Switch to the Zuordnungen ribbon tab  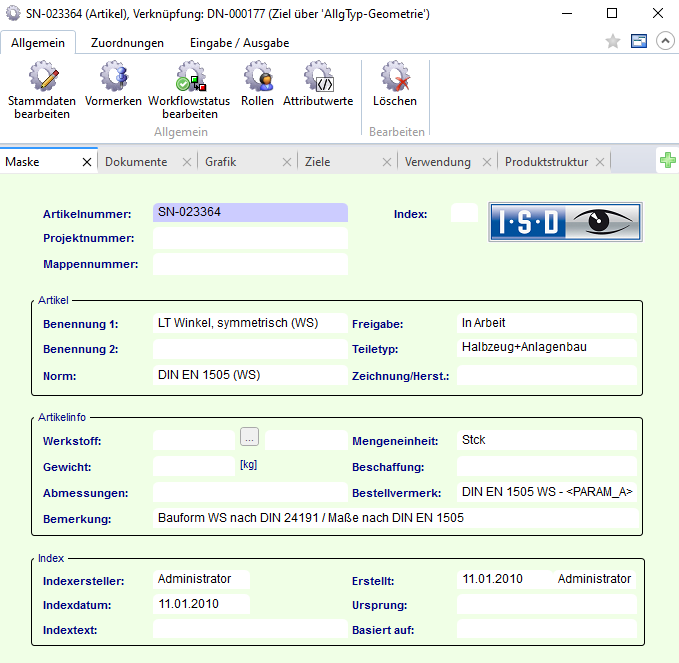point(127,43)
